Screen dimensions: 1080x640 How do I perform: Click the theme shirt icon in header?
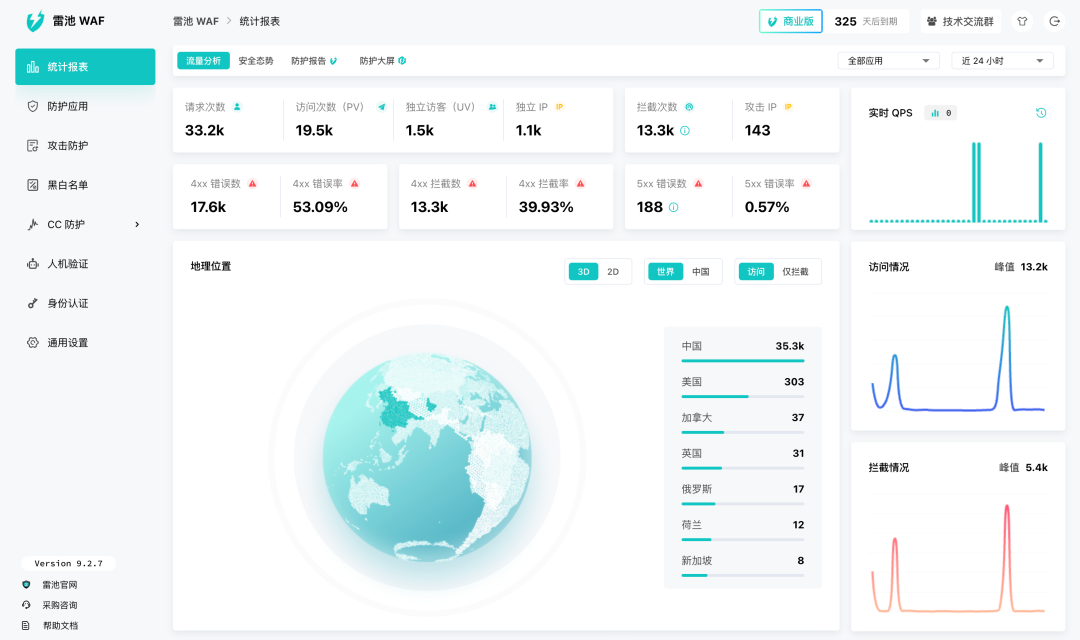coord(1022,21)
